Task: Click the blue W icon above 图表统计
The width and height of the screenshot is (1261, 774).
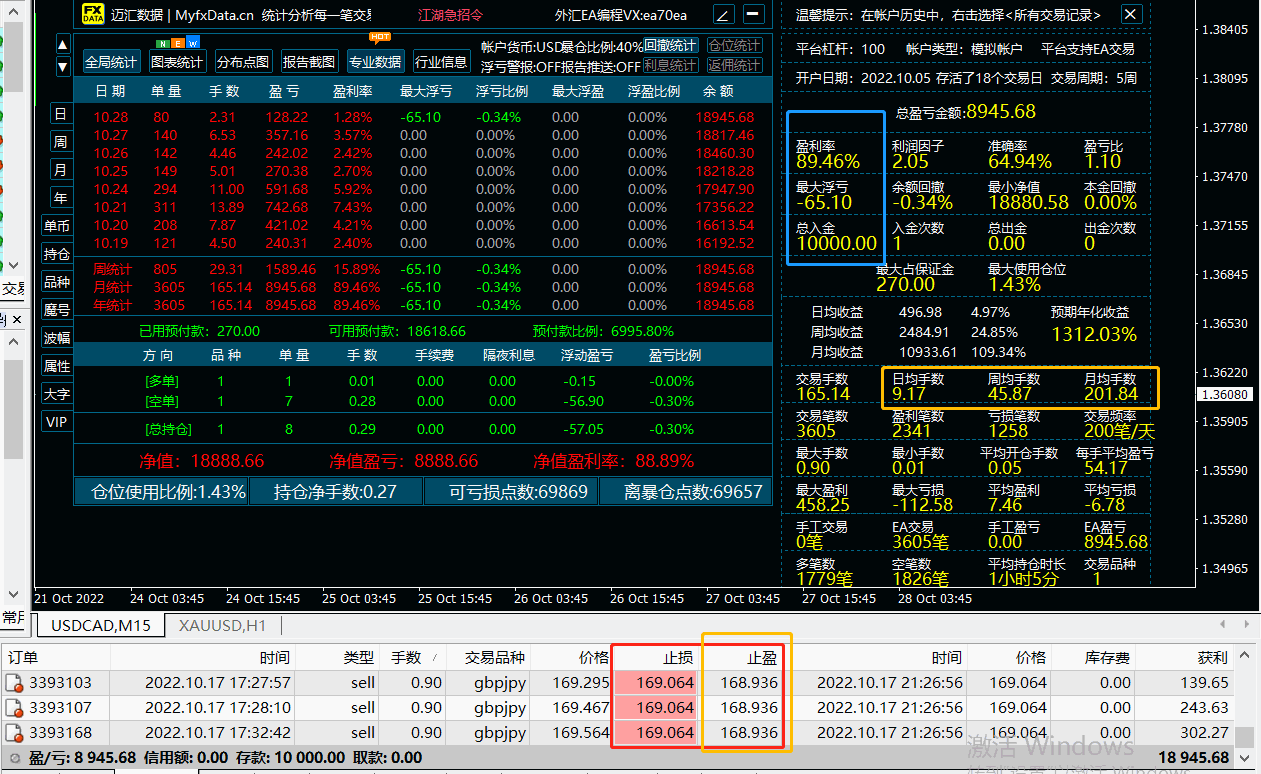Action: coord(193,44)
